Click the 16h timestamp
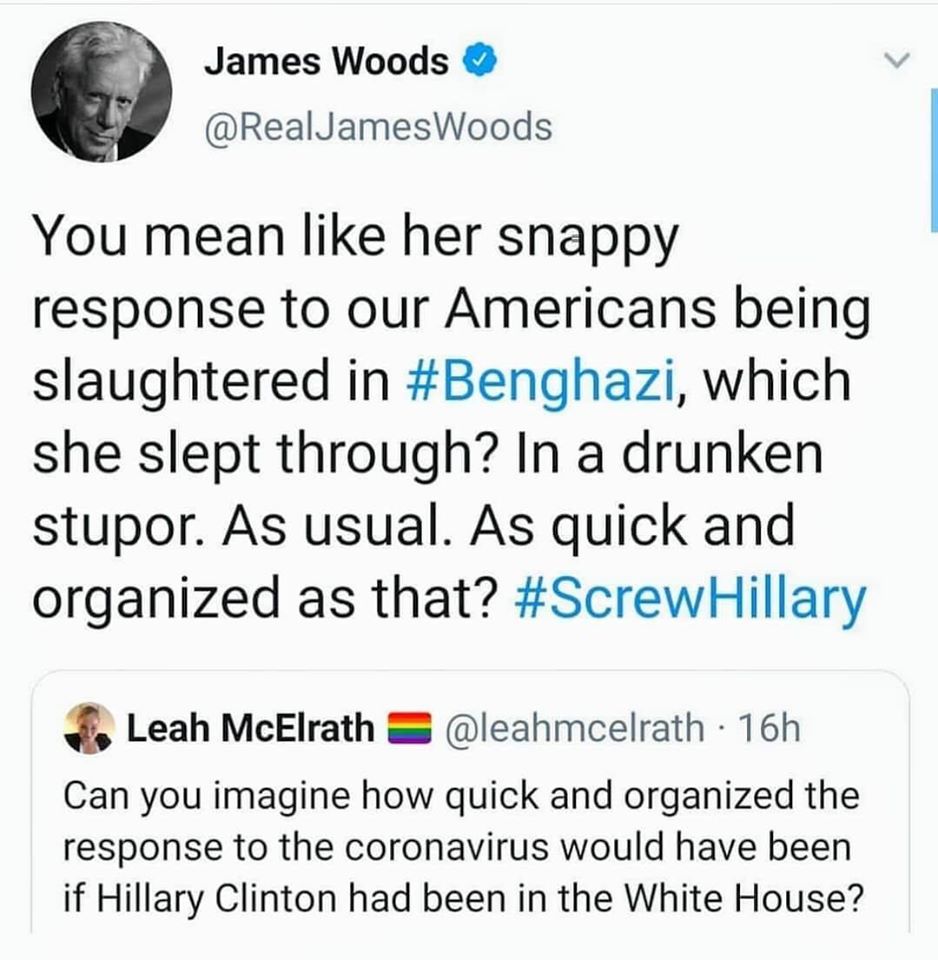This screenshot has width=938, height=960. pos(770,728)
